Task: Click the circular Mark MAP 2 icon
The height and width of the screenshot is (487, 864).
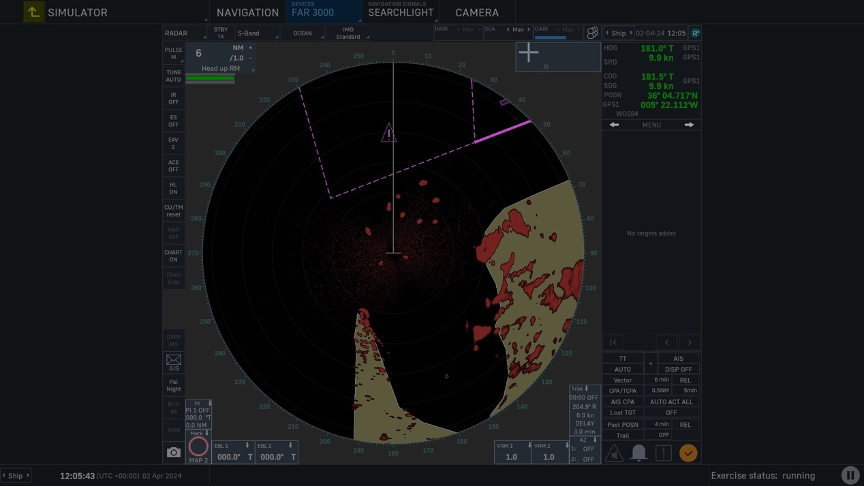Action: point(198,446)
